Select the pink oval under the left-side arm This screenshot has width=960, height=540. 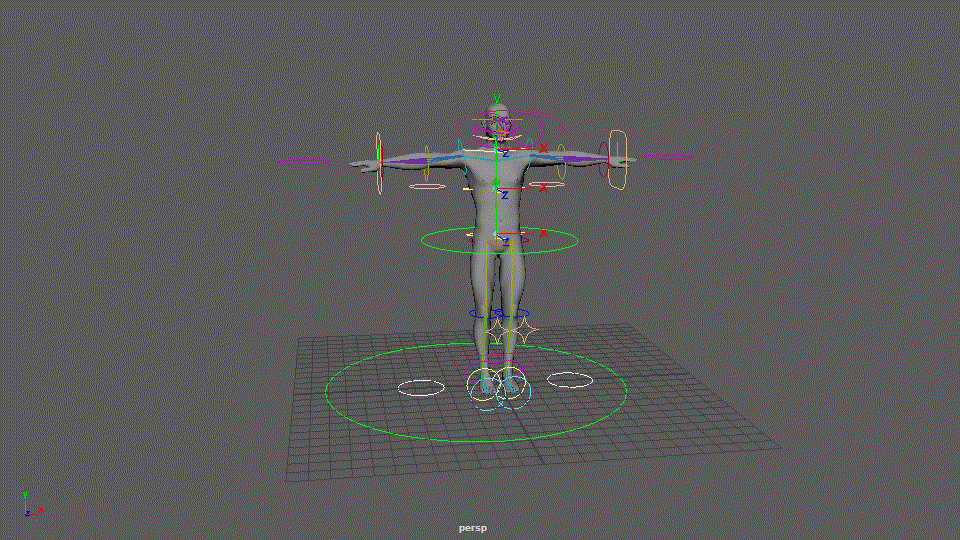pyautogui.click(x=427, y=187)
